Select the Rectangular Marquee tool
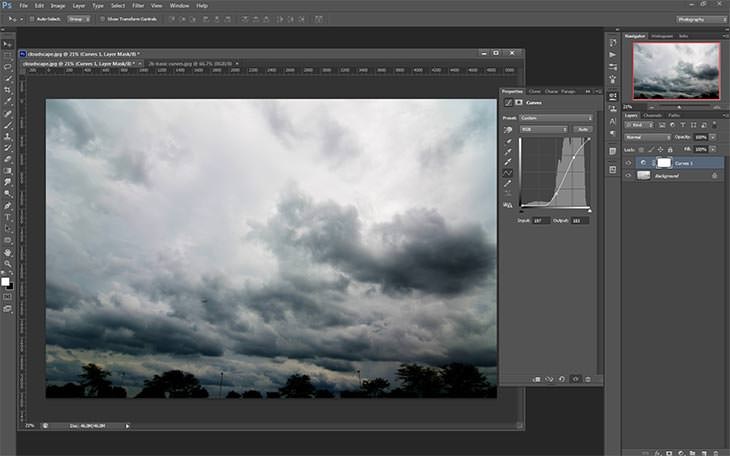730x456 pixels. (7, 56)
